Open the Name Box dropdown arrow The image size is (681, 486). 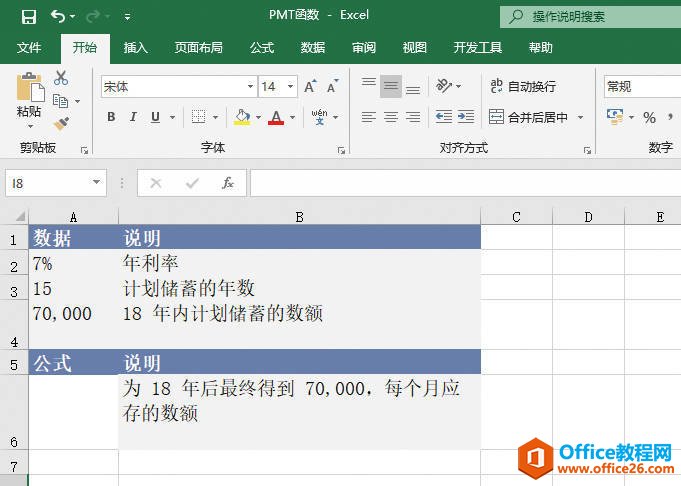[96, 183]
